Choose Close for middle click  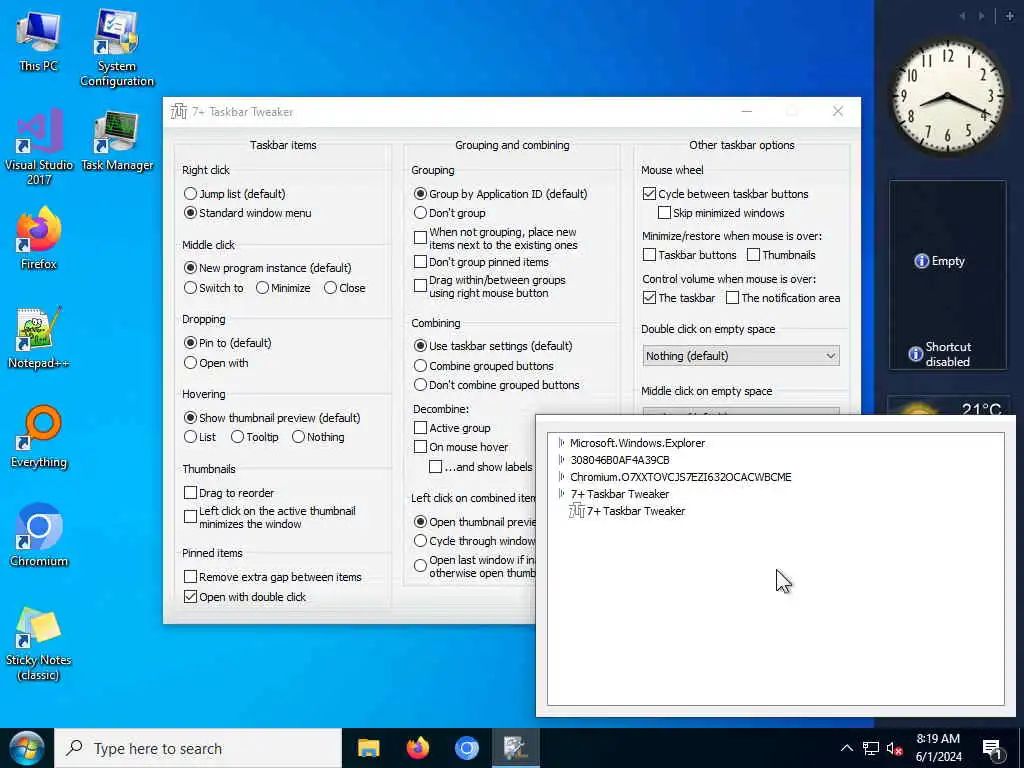point(330,288)
